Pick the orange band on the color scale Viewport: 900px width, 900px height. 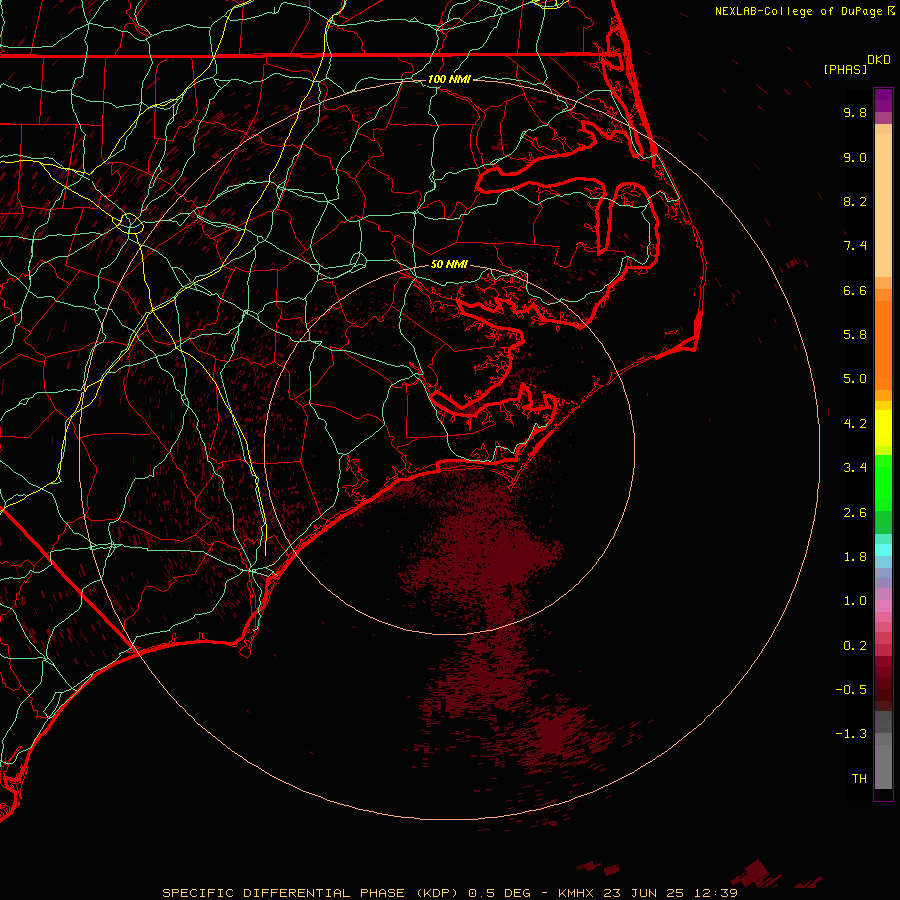pos(883,345)
